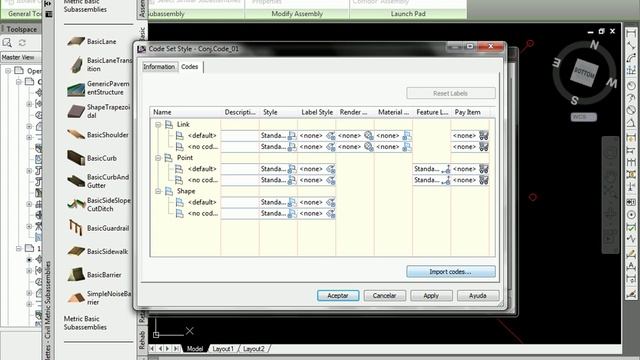The height and width of the screenshot is (360, 640).
Task: Open the Master View dropdown
Action: (20, 57)
